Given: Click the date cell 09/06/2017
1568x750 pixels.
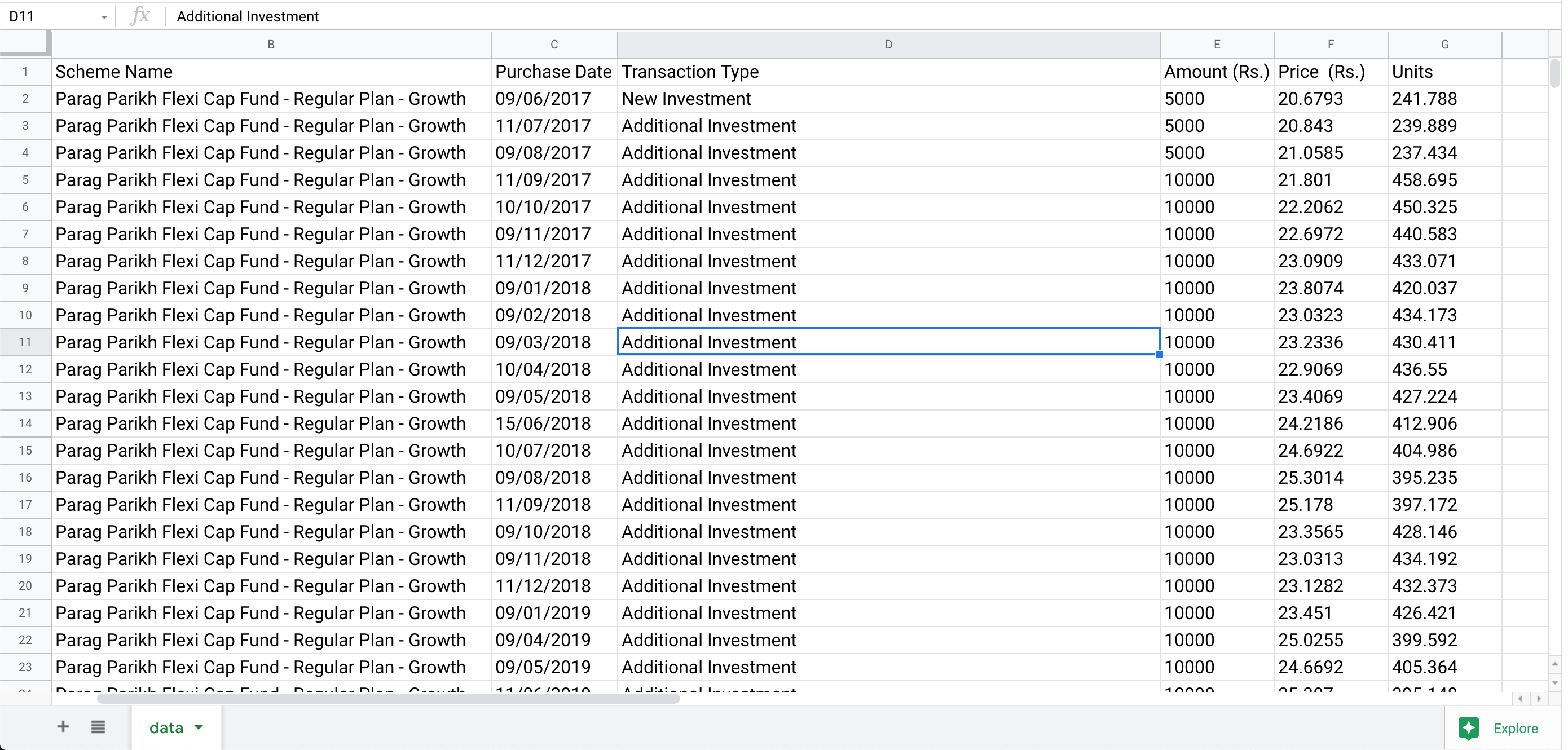Looking at the screenshot, I should point(554,99).
